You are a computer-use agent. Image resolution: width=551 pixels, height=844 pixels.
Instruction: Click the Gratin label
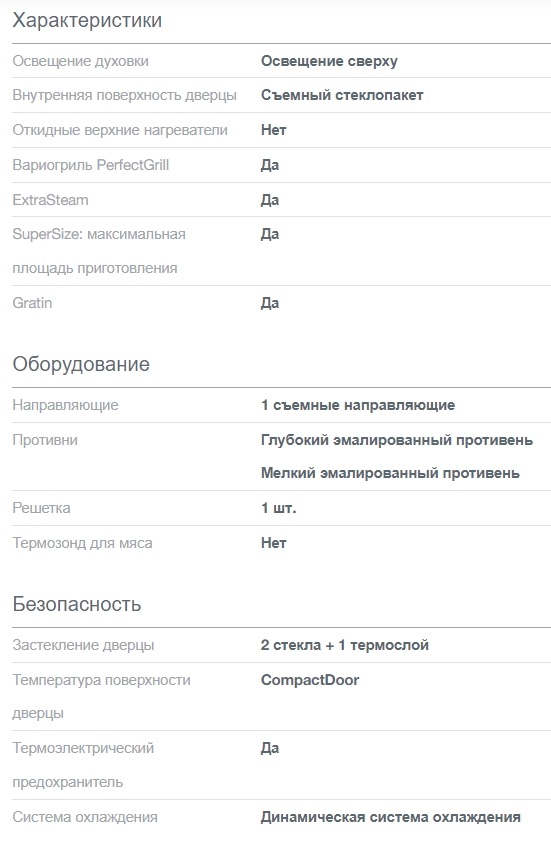pyautogui.click(x=32, y=303)
